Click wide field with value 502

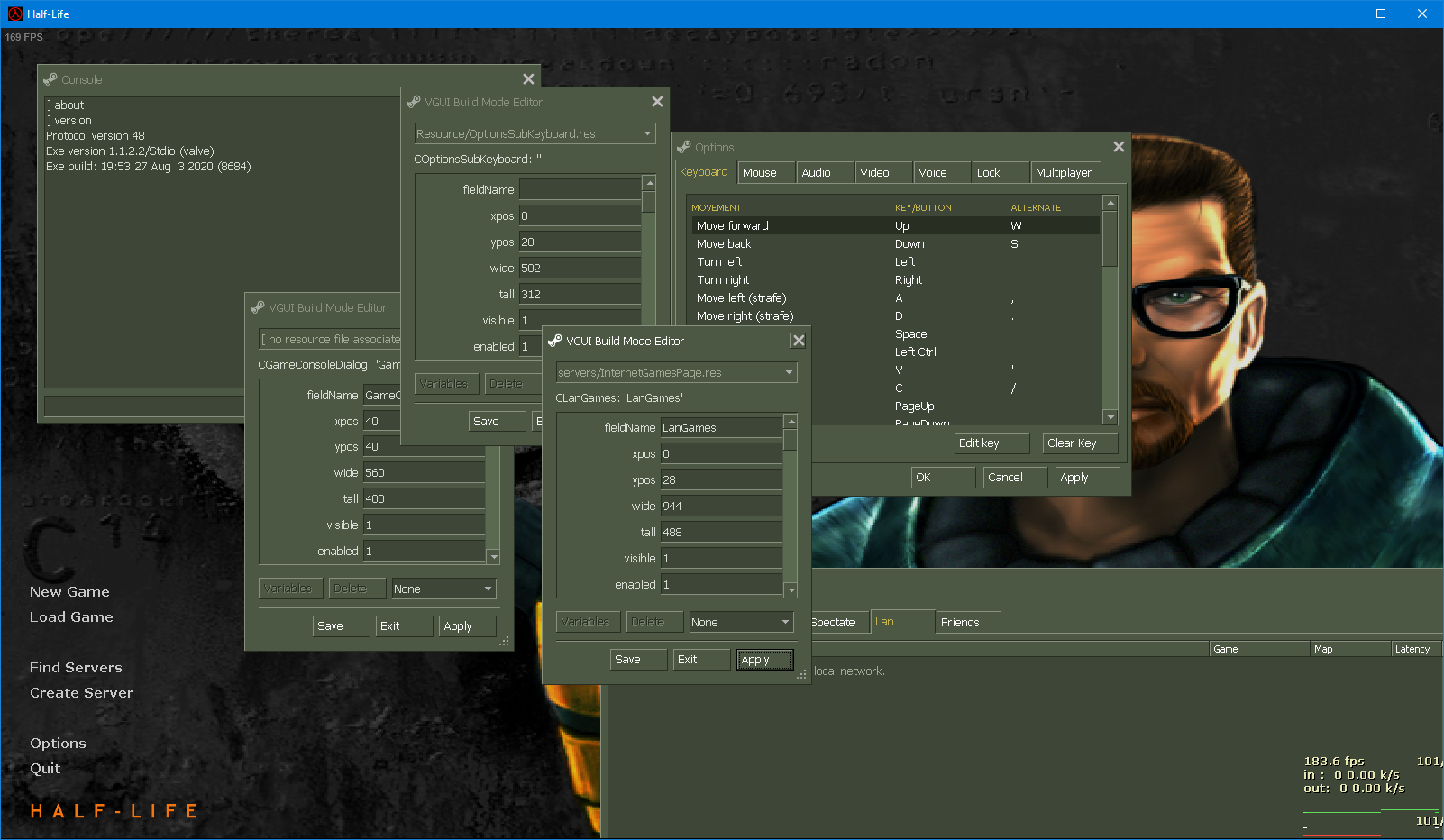pos(580,269)
